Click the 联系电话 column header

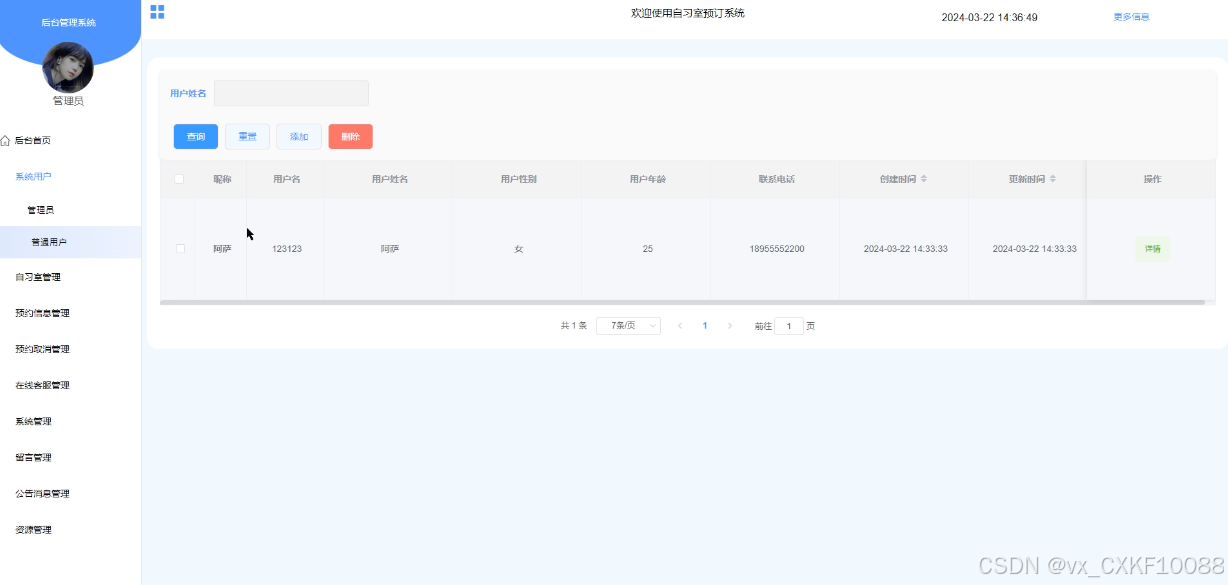[x=776, y=179]
